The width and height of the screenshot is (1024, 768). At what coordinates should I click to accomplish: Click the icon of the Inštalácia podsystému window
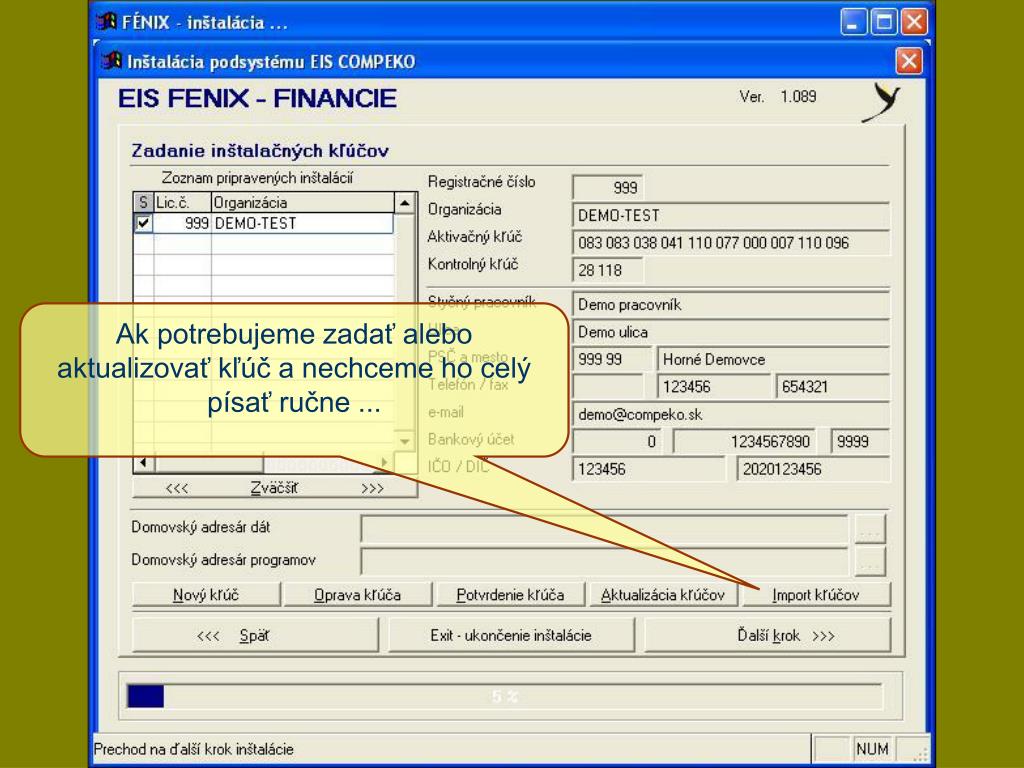[x=111, y=61]
